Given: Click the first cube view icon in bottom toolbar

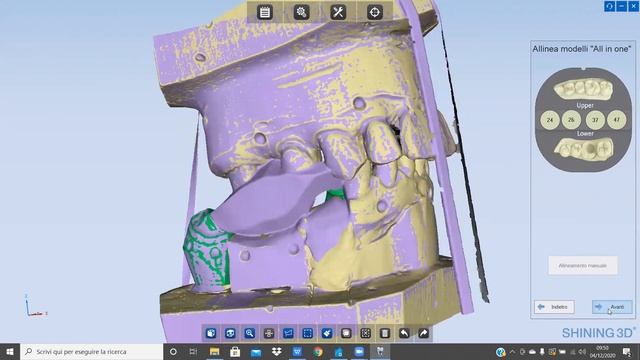Looking at the screenshot, I should pyautogui.click(x=211, y=333).
